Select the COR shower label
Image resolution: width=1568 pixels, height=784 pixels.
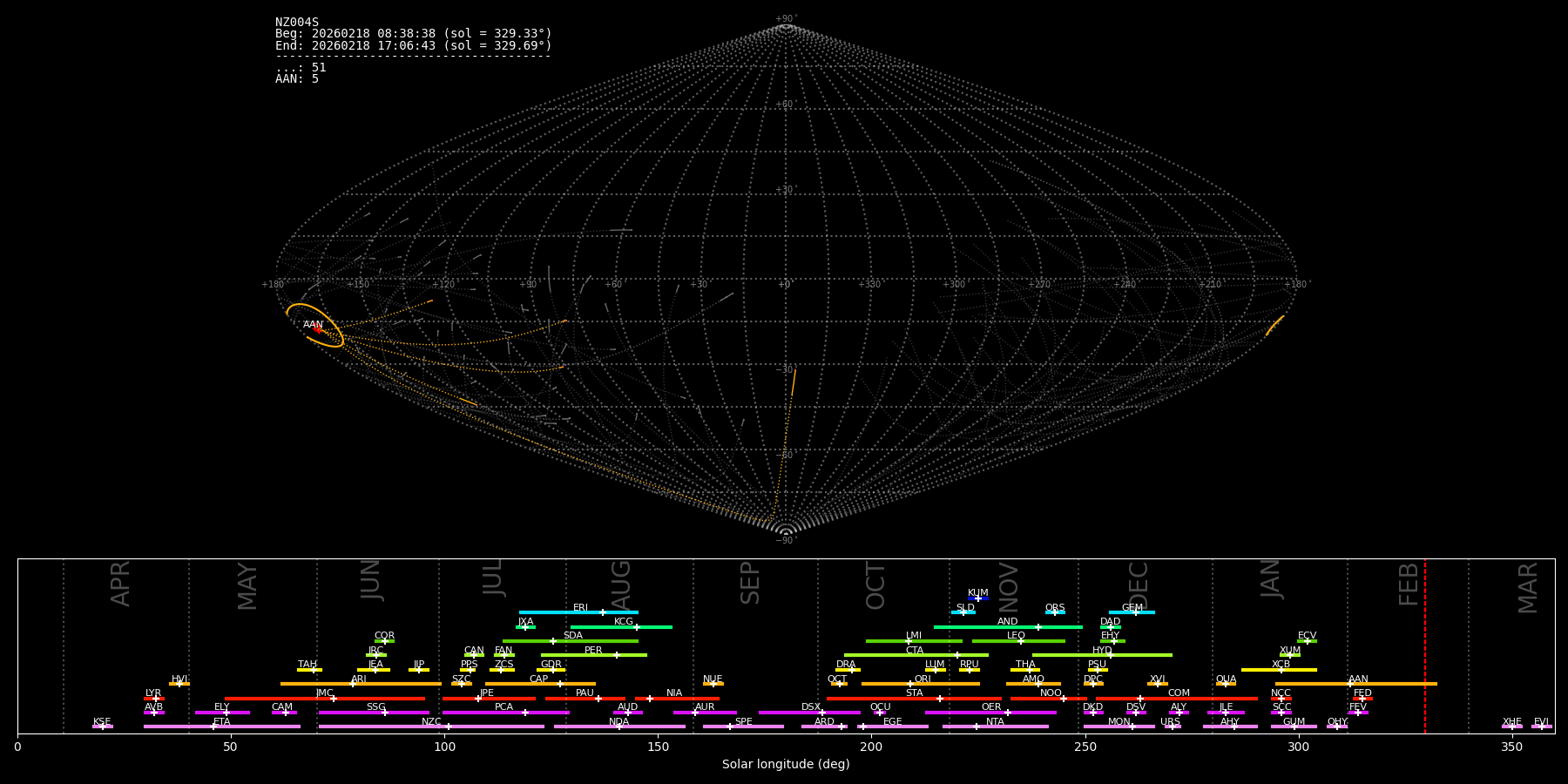click(384, 636)
